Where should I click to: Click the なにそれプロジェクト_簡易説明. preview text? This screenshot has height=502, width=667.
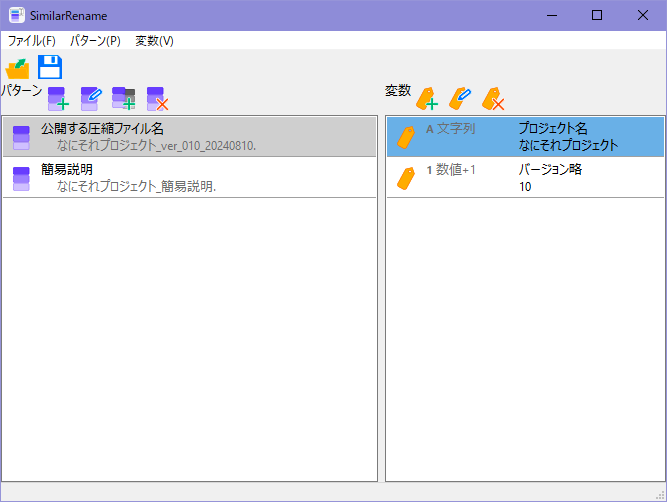coord(137,186)
